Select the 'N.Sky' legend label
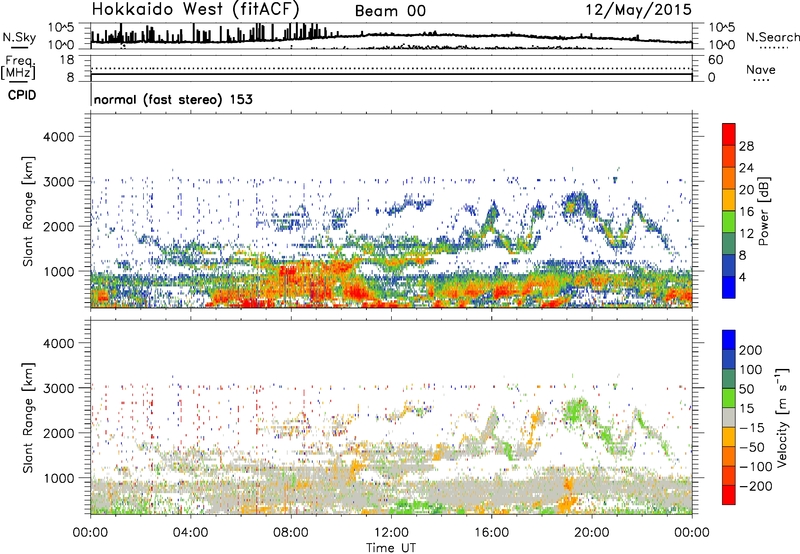 click(19, 37)
